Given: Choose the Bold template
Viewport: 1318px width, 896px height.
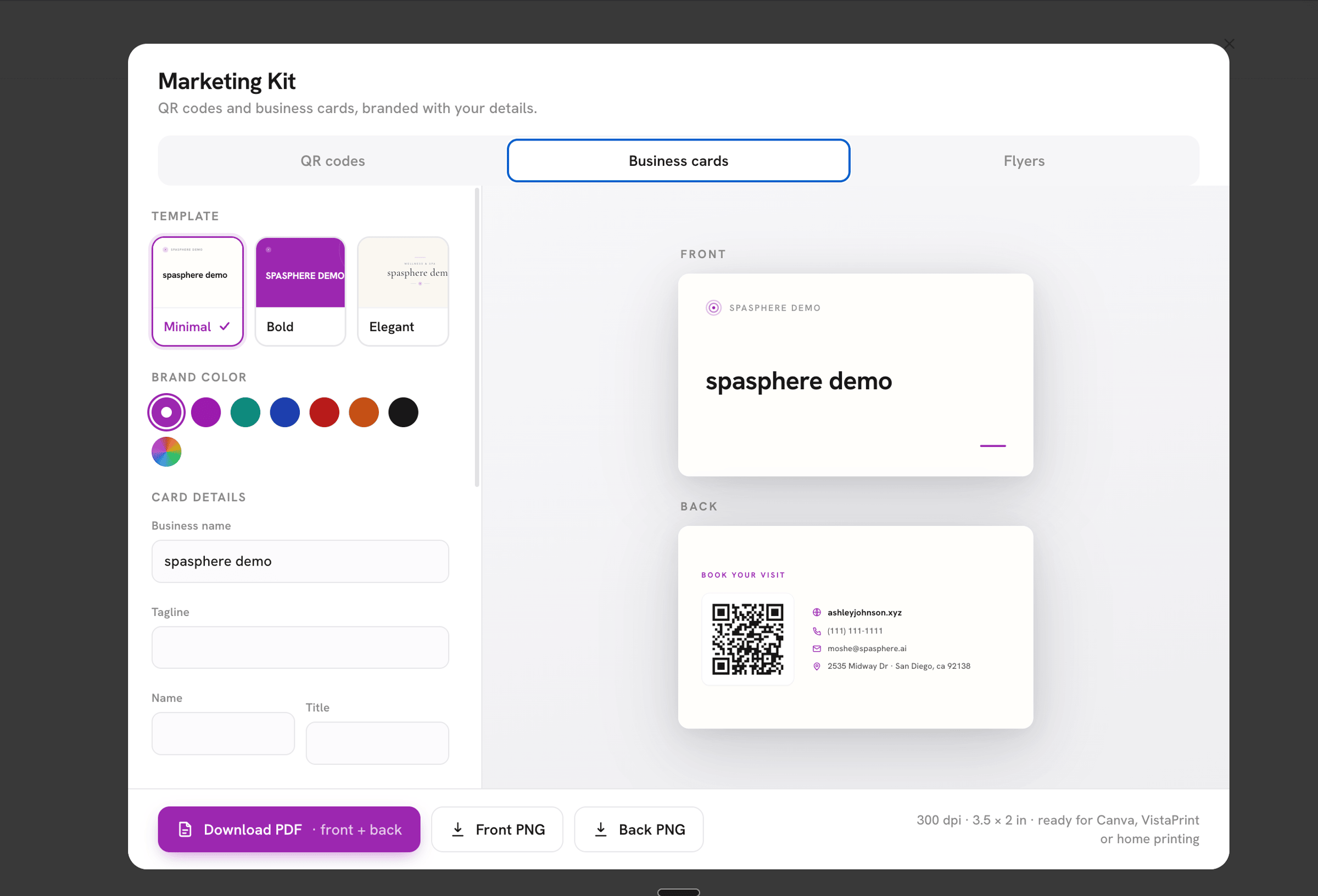Looking at the screenshot, I should tap(300, 292).
